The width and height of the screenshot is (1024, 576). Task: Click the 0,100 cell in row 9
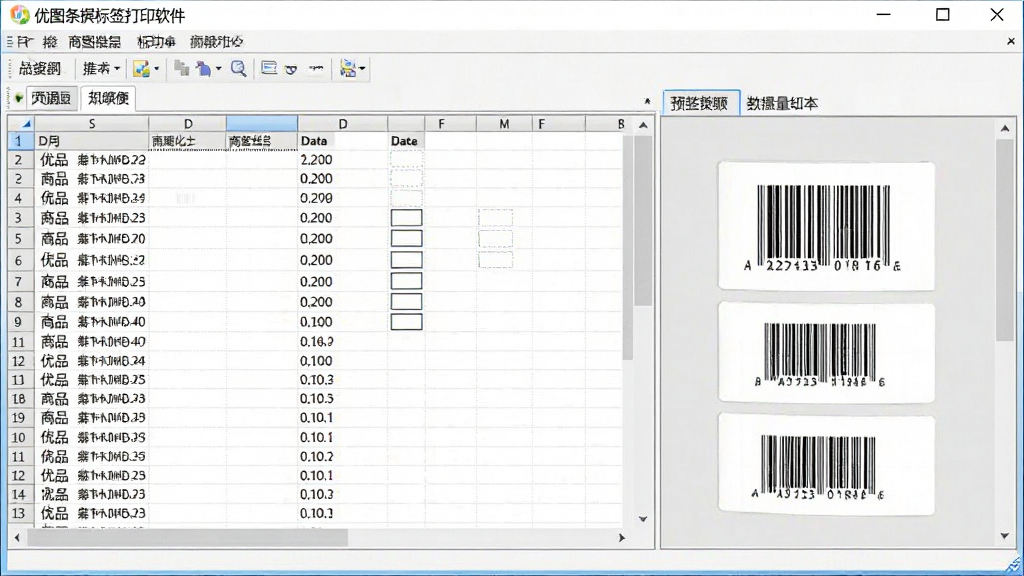(342, 322)
